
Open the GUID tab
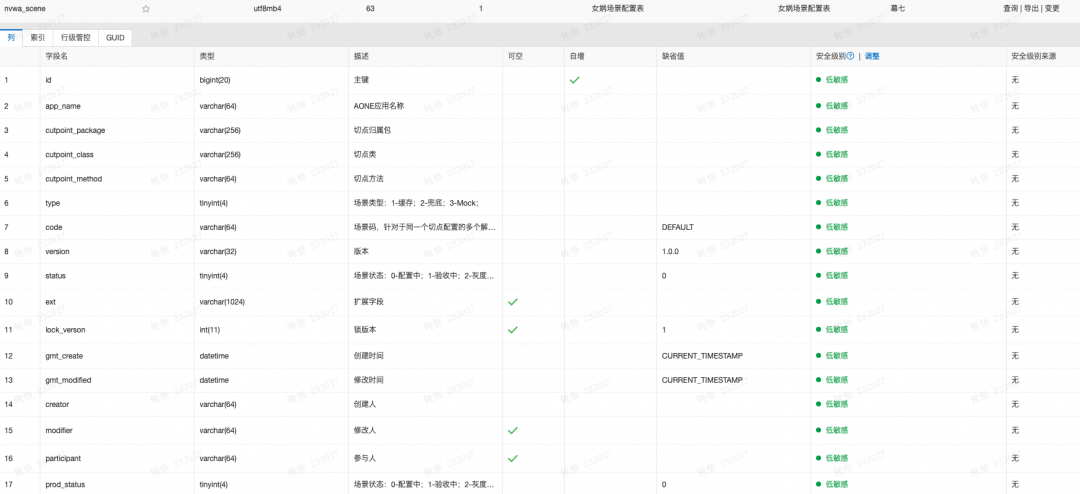(115, 38)
